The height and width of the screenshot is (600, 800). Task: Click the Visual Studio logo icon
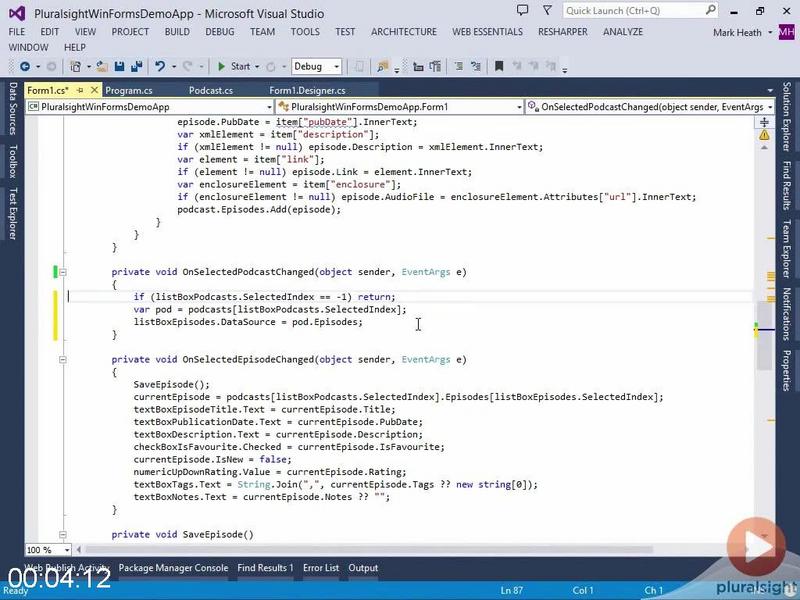[17, 13]
